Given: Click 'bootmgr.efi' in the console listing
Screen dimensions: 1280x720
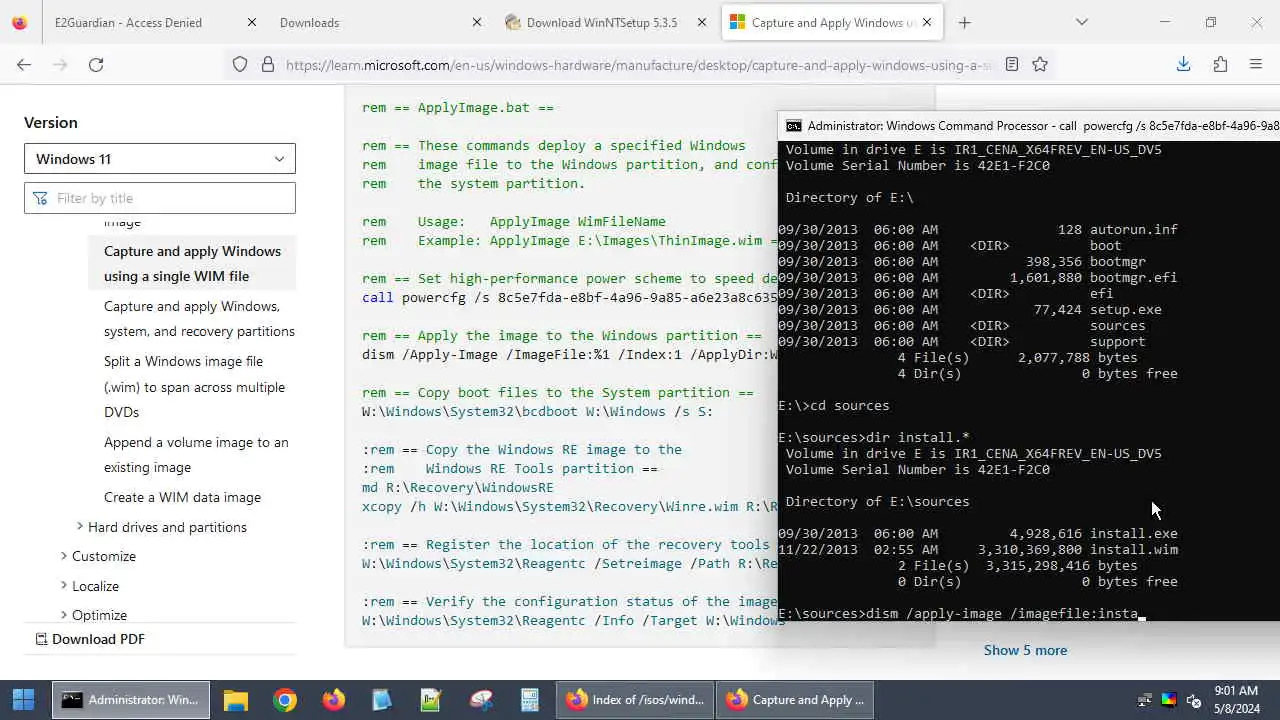Looking at the screenshot, I should coord(1134,277).
